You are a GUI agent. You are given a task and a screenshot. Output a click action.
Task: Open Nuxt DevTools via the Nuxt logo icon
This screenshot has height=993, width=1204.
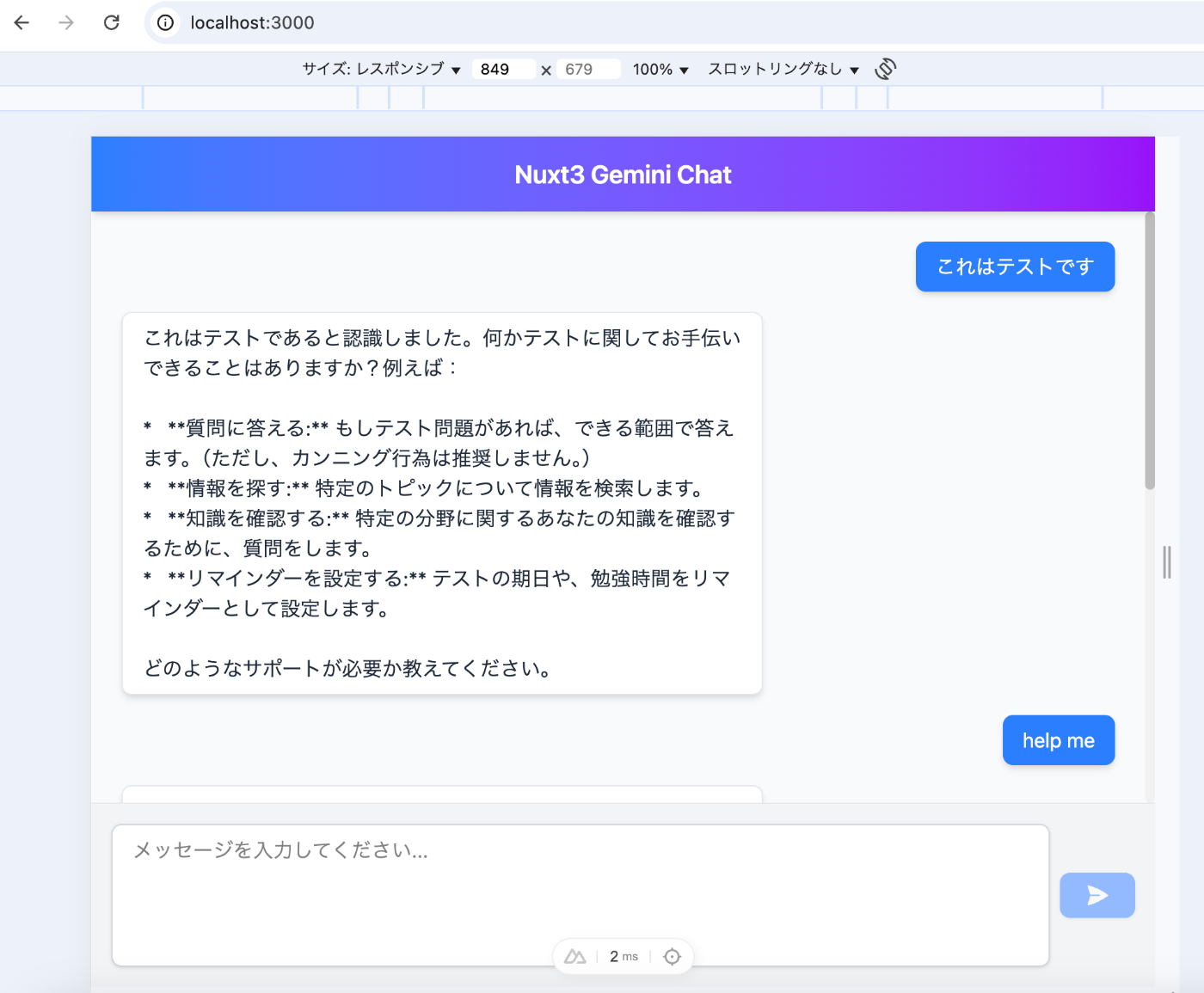574,957
